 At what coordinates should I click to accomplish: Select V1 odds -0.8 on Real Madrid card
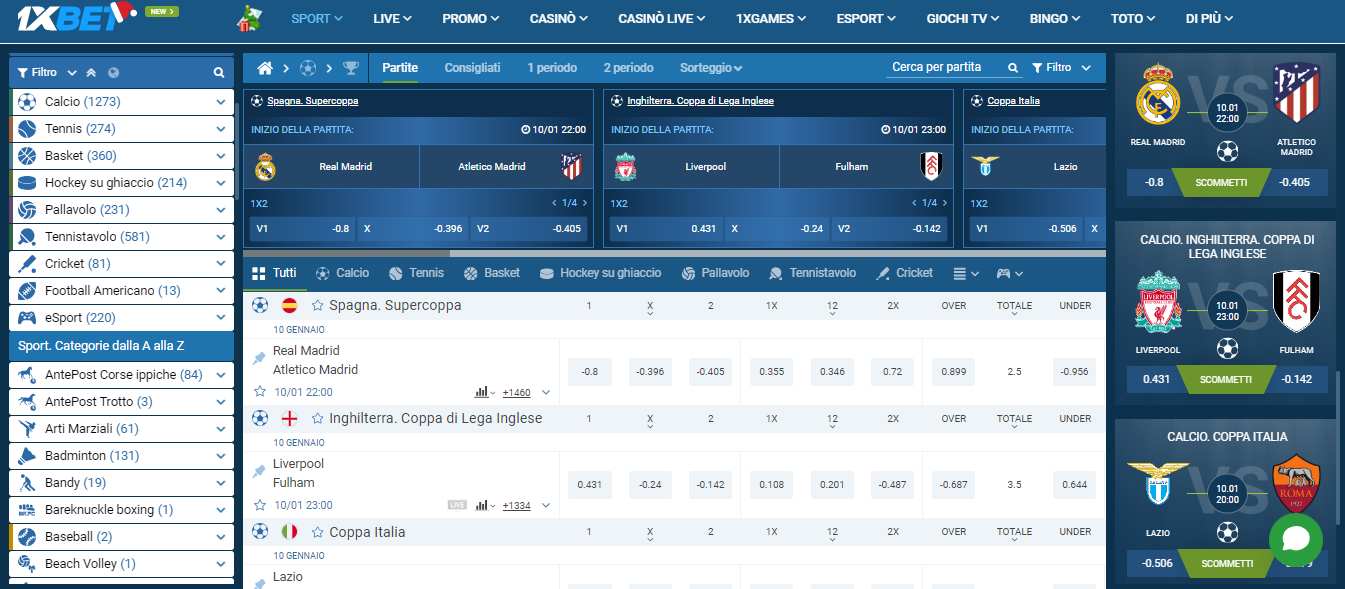click(301, 229)
